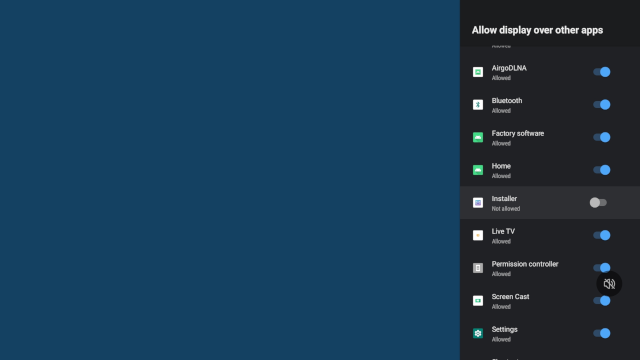
Task: Click the Bluetooth app icon
Action: (478, 104)
